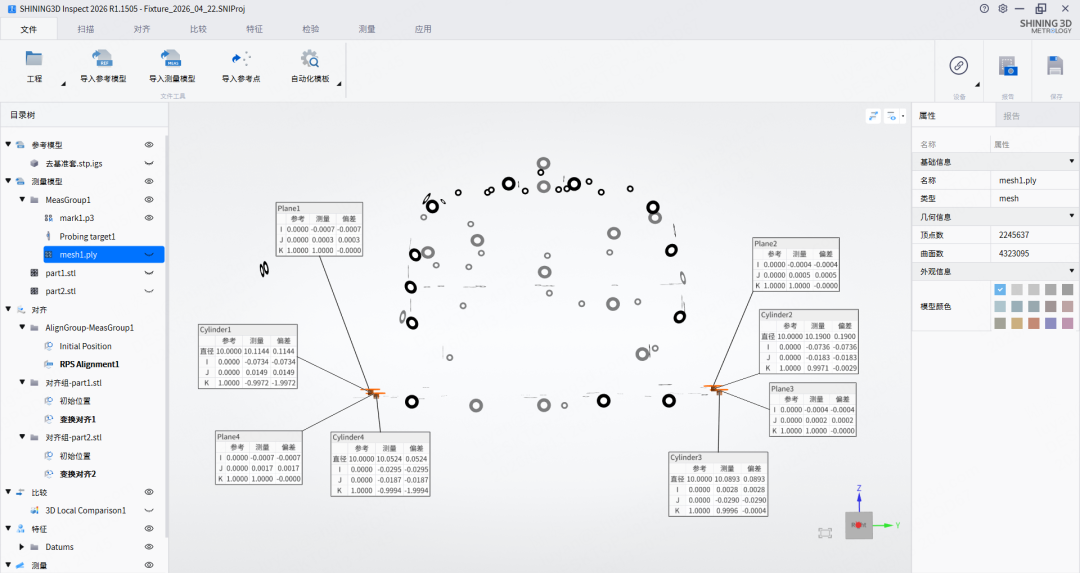Click the RPS Alignment1 icon

[x=48, y=364]
